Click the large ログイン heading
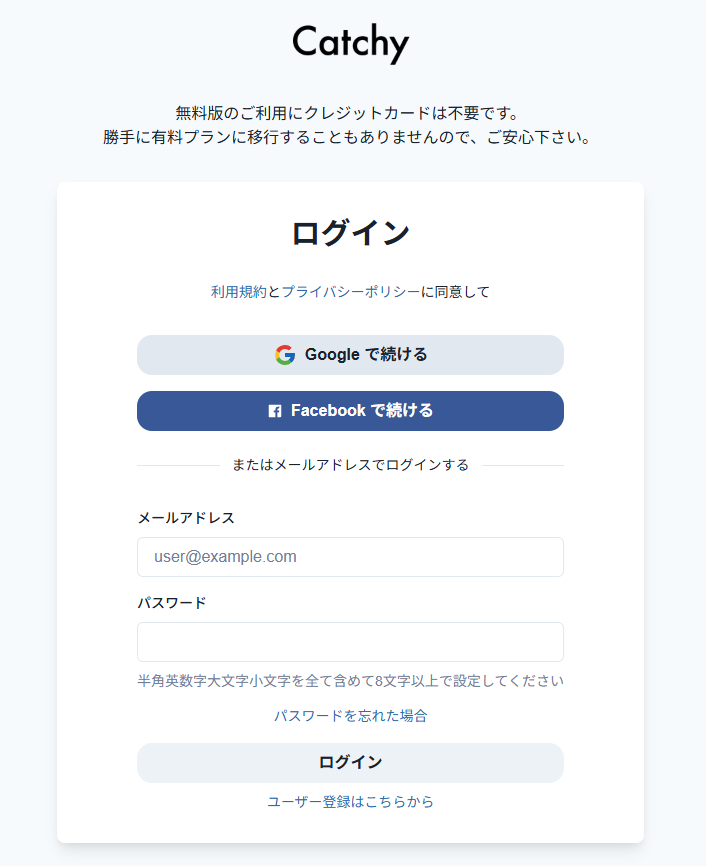The width and height of the screenshot is (706, 866). (x=350, y=234)
